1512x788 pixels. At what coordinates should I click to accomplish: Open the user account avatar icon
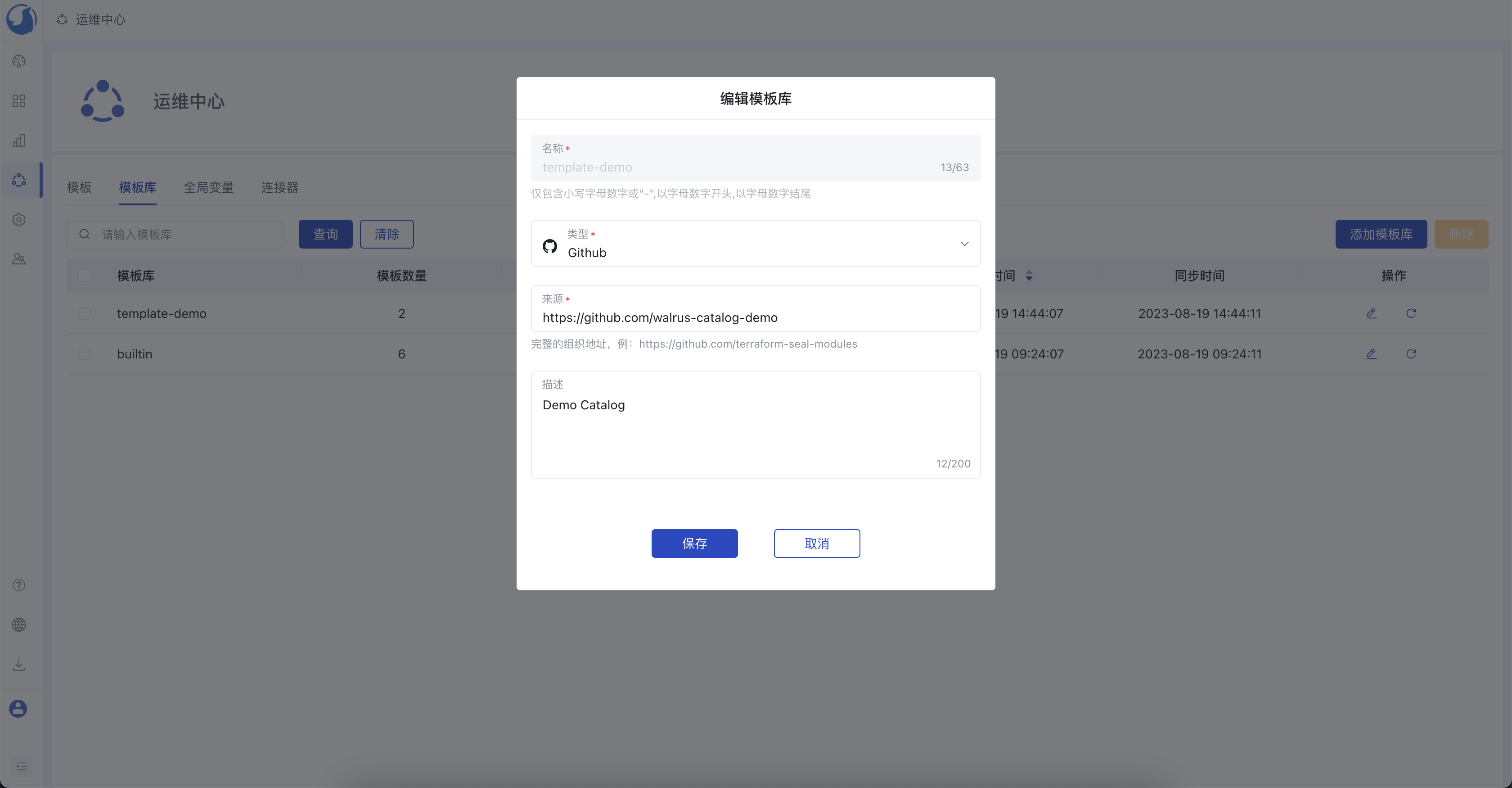click(18, 709)
